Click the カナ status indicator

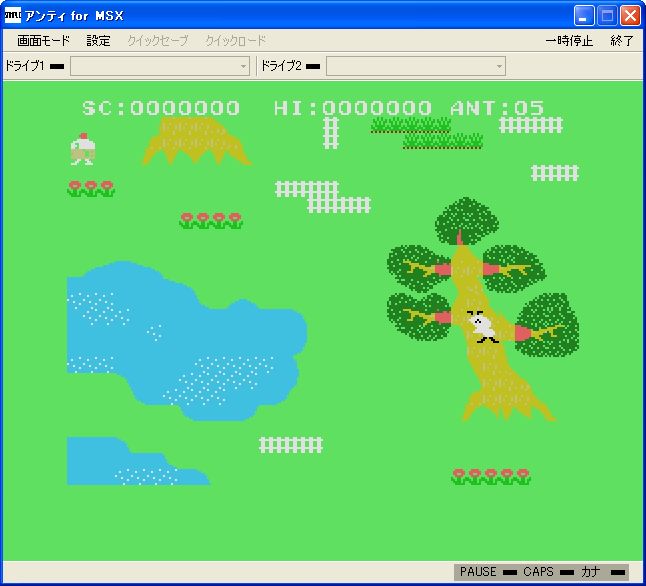point(602,572)
